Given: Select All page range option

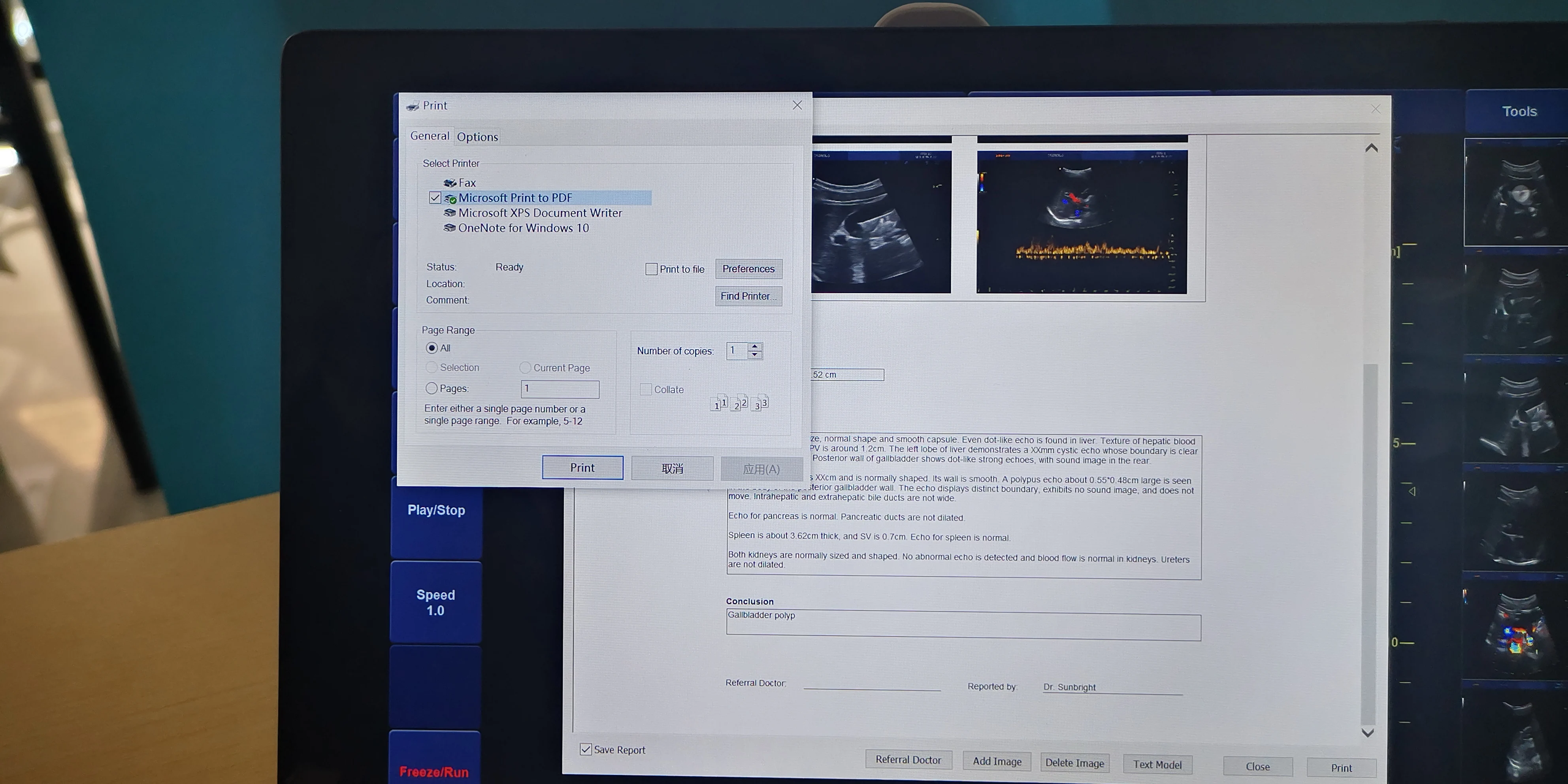Looking at the screenshot, I should 432,348.
